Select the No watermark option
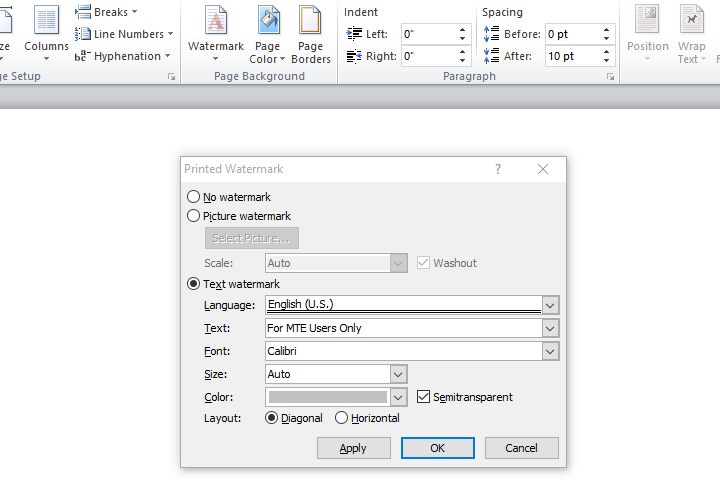The height and width of the screenshot is (500, 720). click(x=193, y=197)
